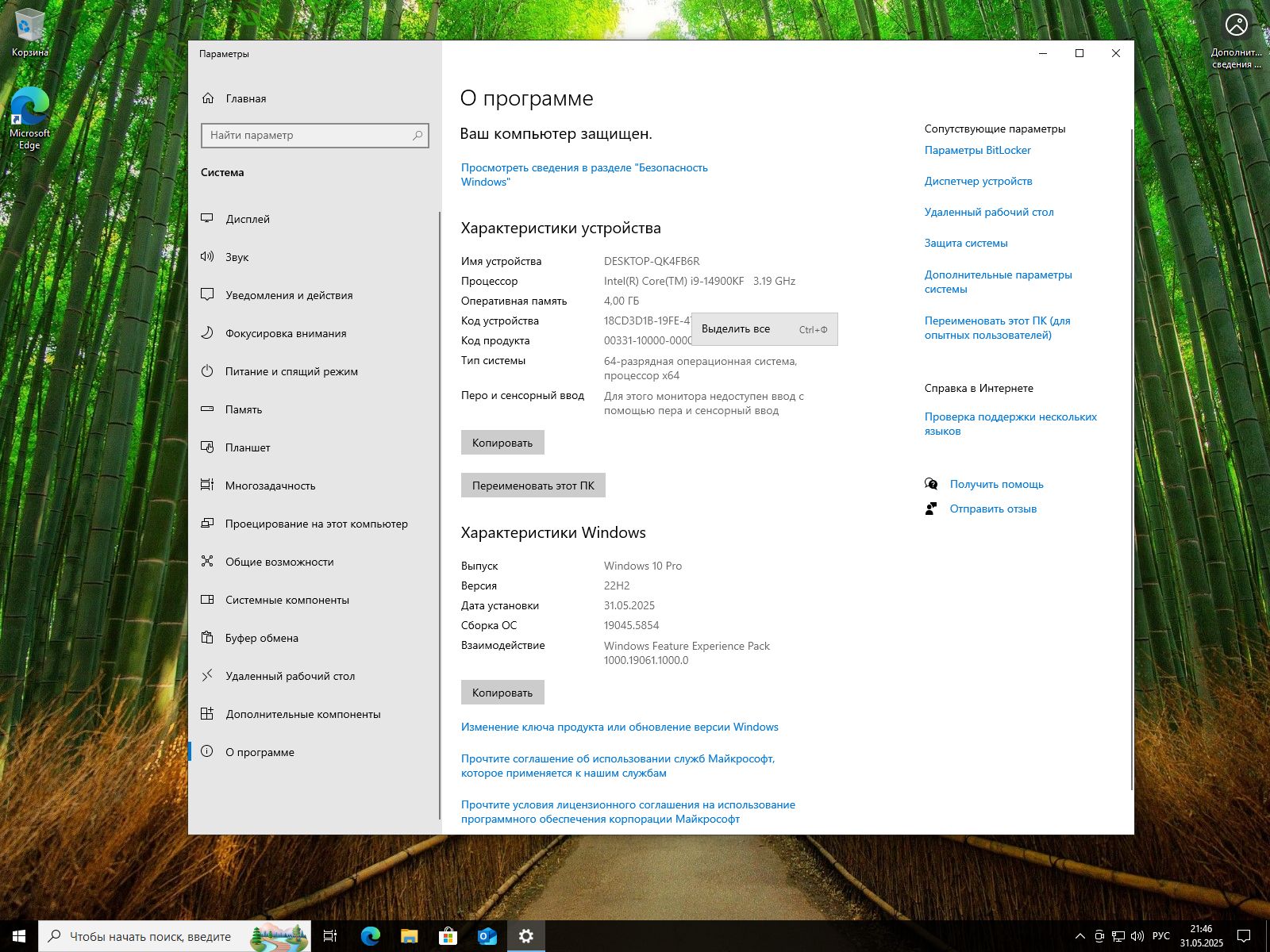Click rename PC for advanced users link
1270x952 pixels.
(998, 328)
